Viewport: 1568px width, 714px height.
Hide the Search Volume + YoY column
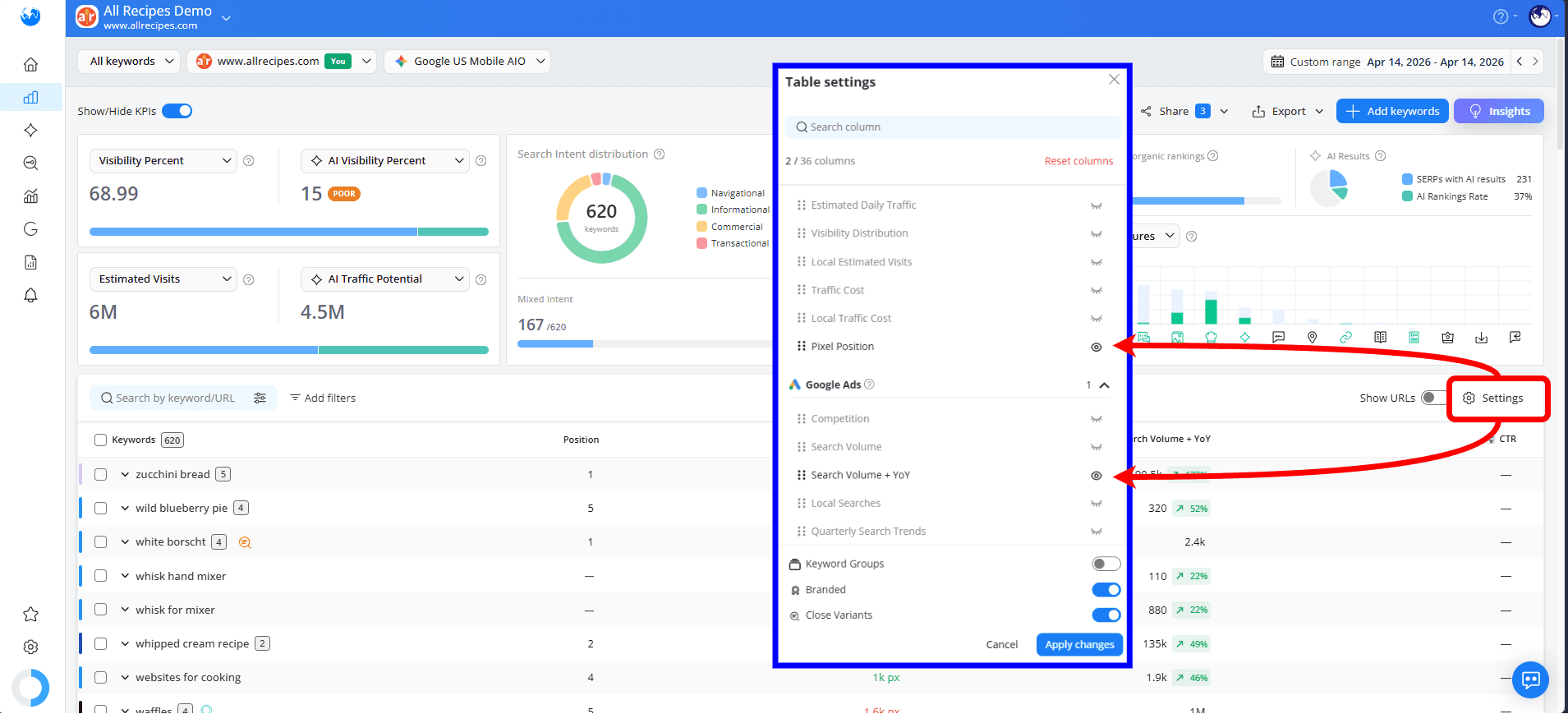coord(1096,476)
